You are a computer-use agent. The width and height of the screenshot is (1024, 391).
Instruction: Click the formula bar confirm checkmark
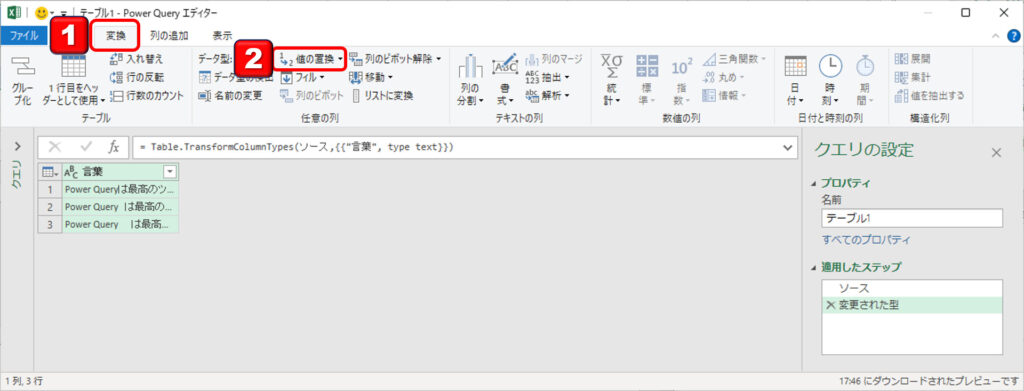[x=86, y=147]
